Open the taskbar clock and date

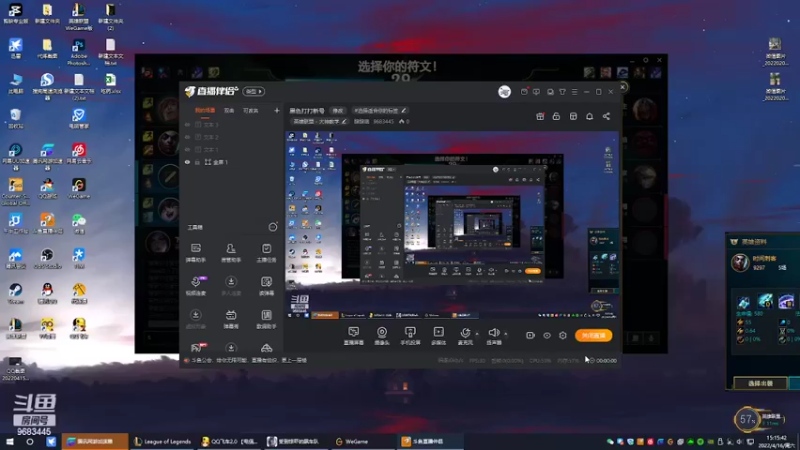tap(776, 441)
